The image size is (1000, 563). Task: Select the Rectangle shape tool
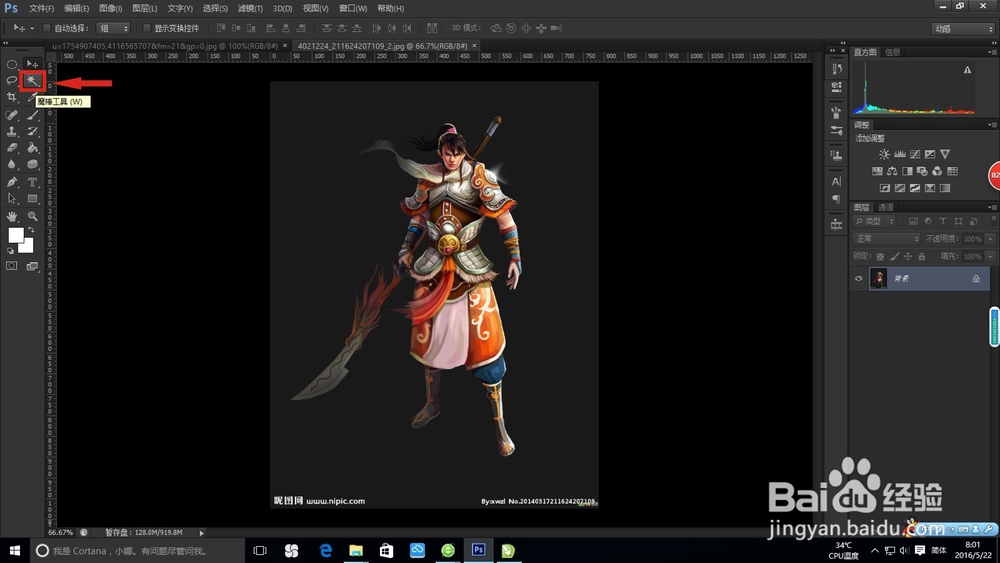tap(33, 199)
